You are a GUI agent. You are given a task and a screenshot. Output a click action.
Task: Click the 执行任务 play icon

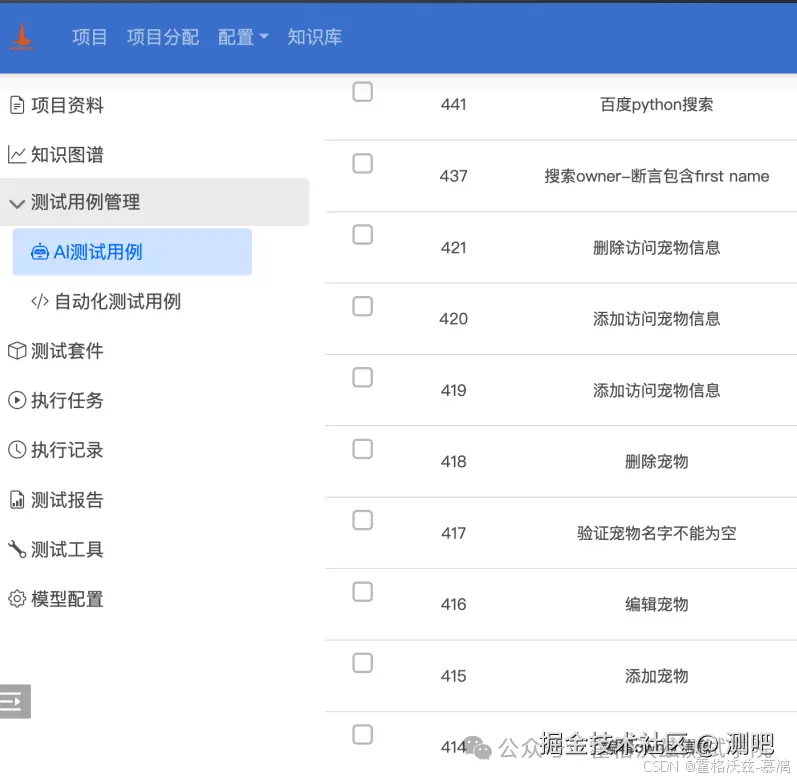click(16, 400)
